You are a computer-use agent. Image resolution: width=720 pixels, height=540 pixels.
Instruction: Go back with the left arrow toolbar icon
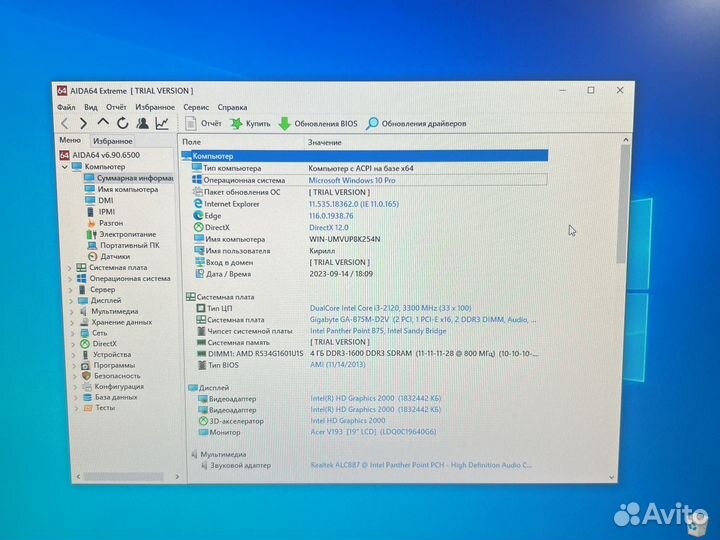coord(65,123)
